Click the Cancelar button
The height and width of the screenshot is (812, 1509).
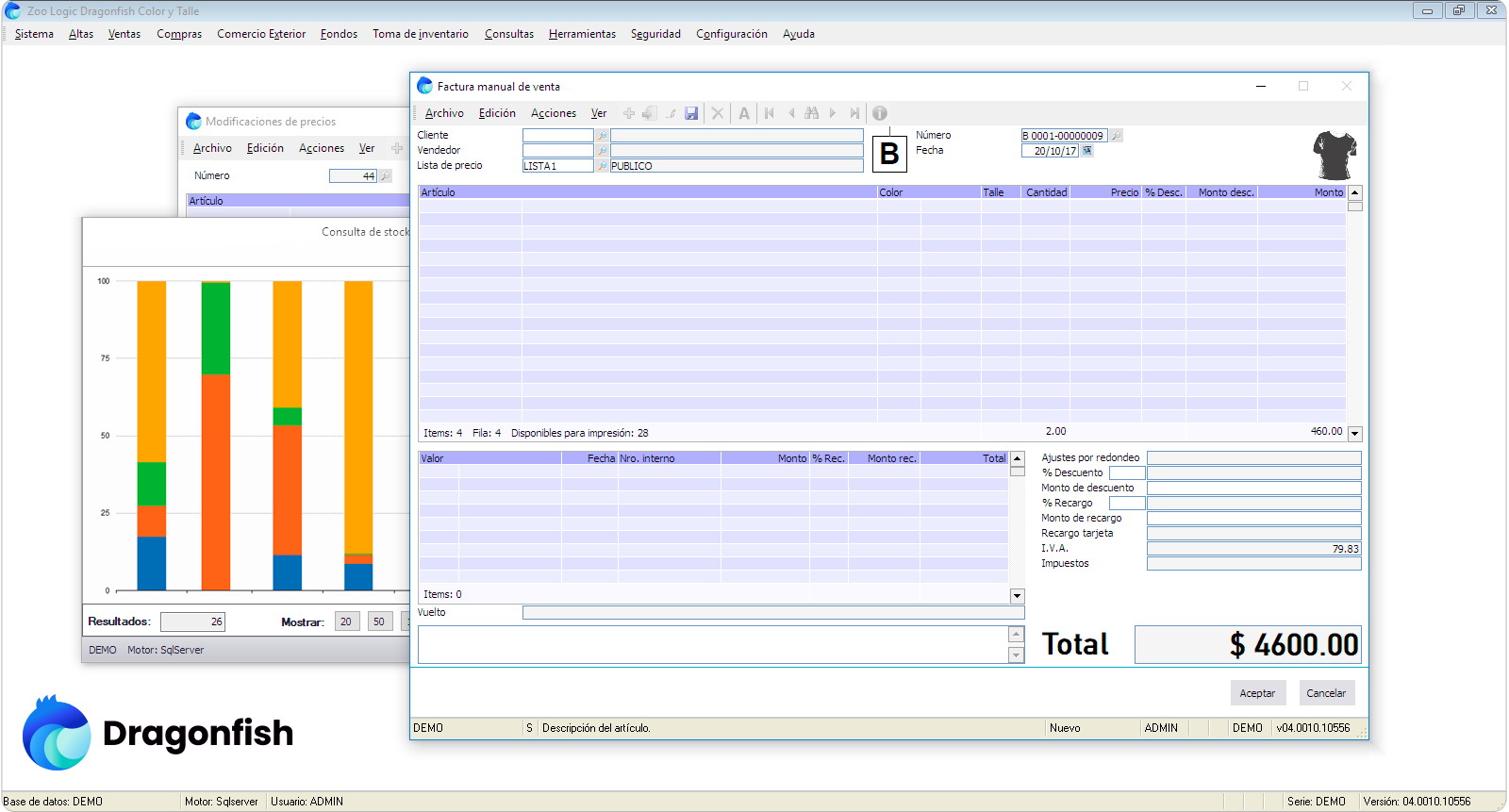click(1326, 693)
